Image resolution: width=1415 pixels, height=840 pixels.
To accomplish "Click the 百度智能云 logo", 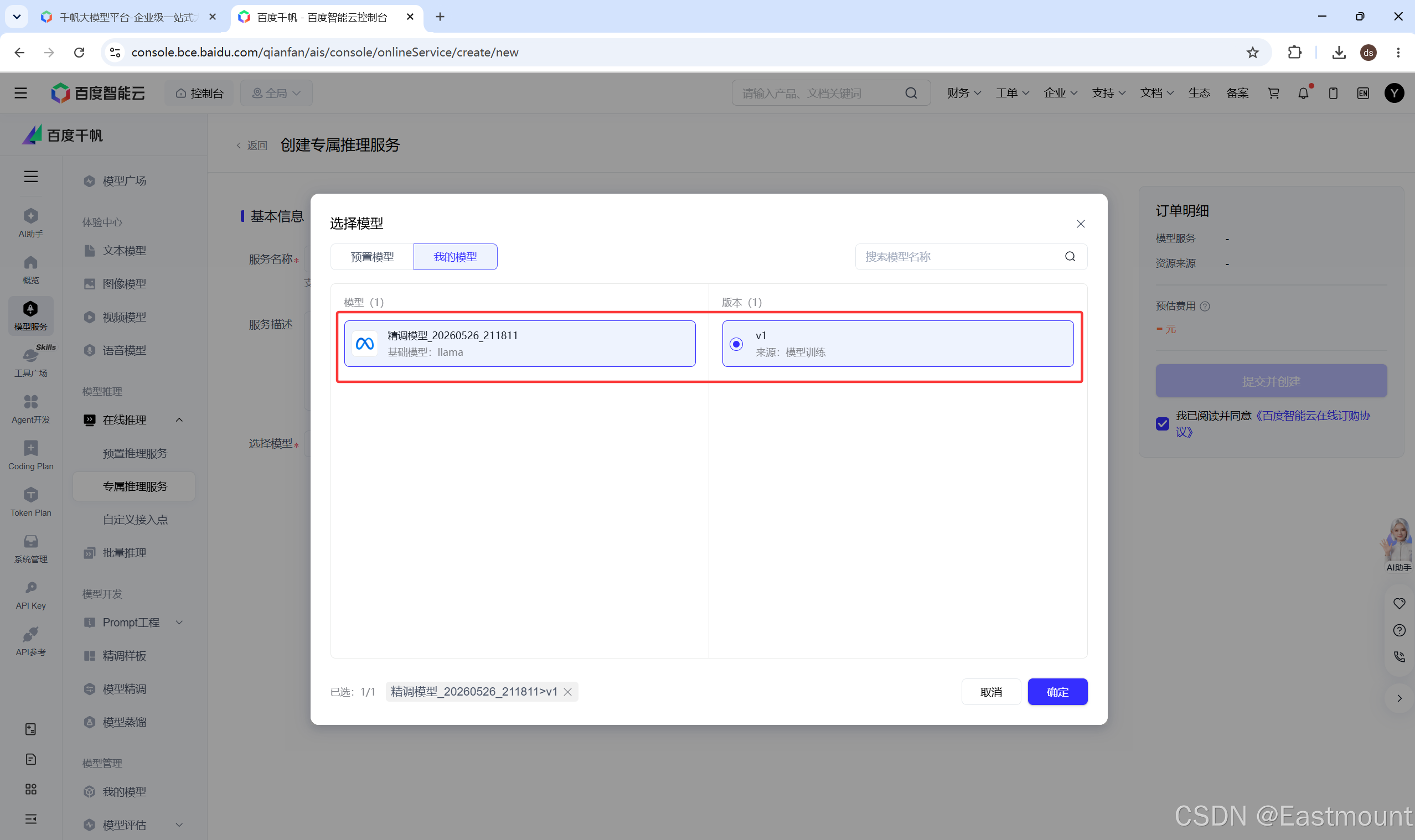I will point(98,93).
